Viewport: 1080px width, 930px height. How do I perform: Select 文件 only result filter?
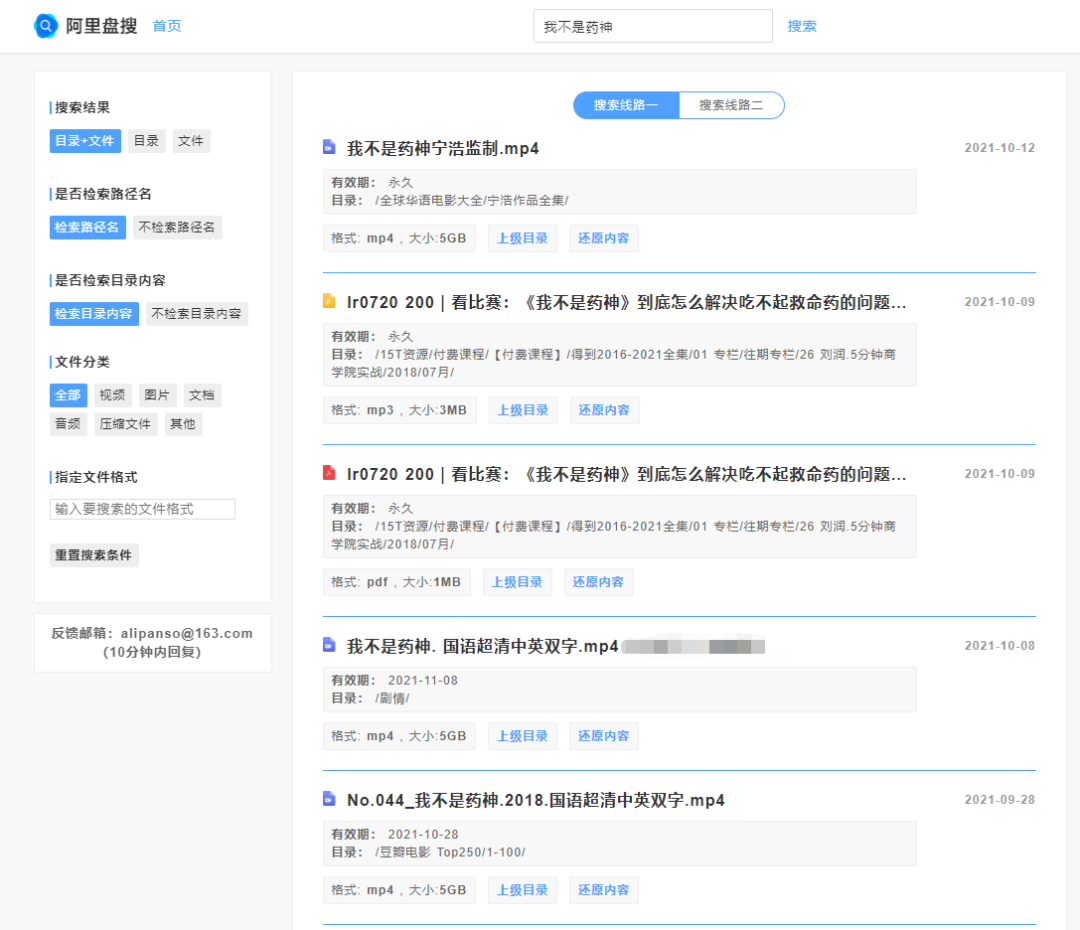coord(191,141)
